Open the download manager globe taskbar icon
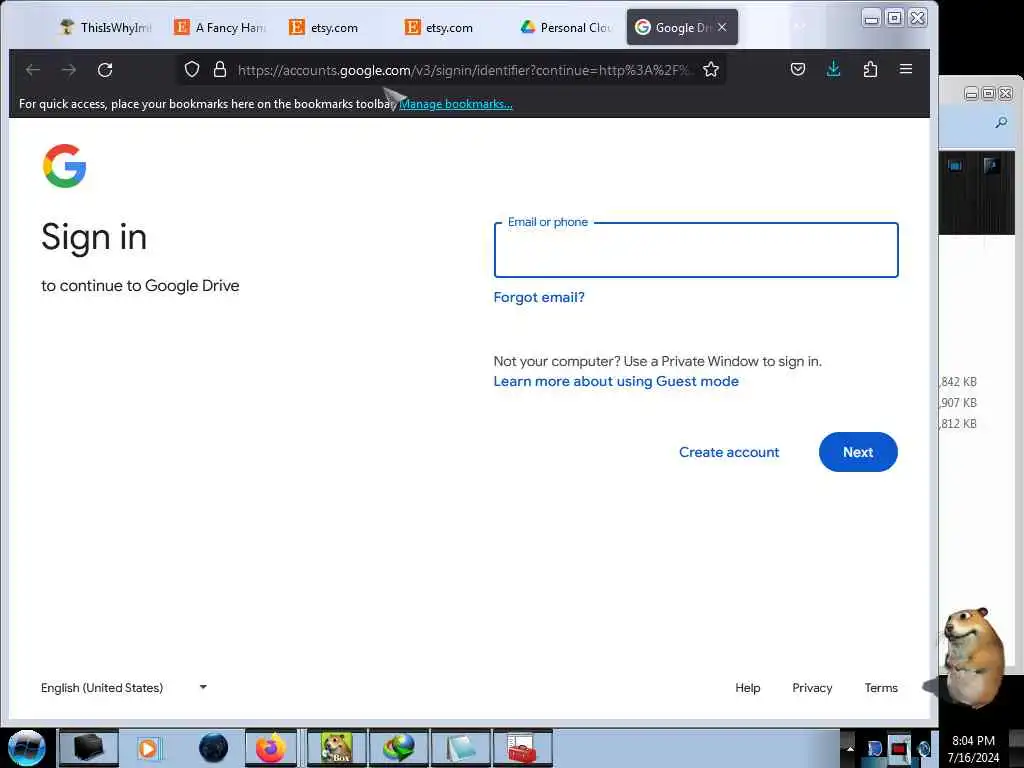The image size is (1024, 768). (x=399, y=748)
